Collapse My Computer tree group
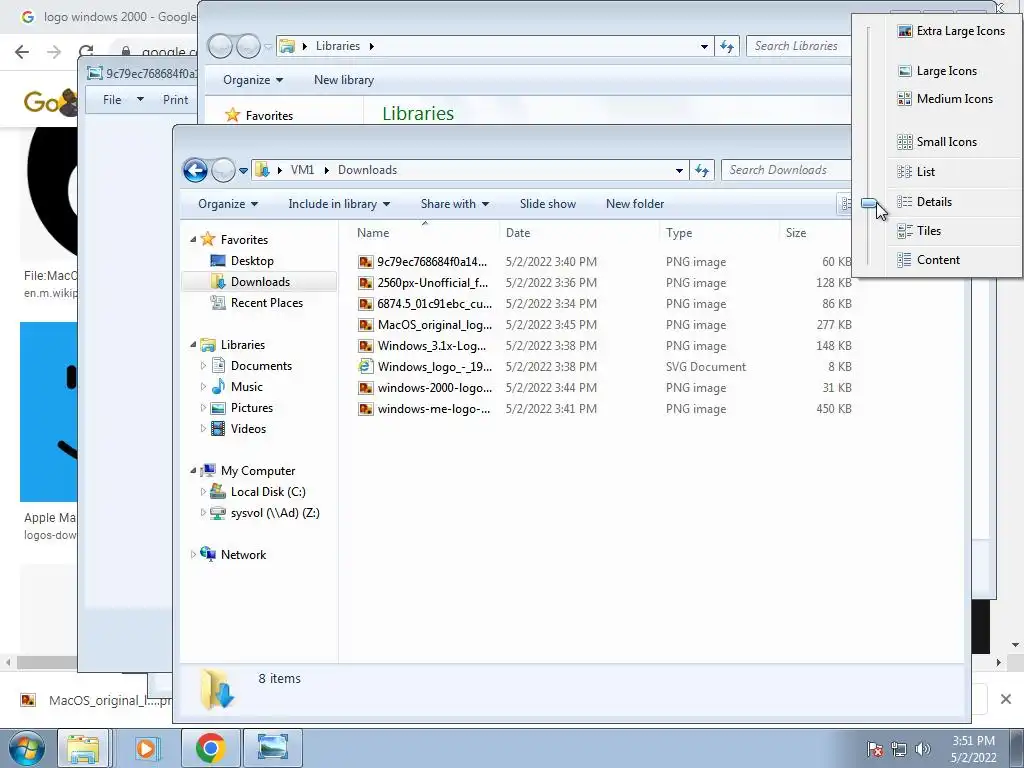The width and height of the screenshot is (1024, 768). point(193,470)
